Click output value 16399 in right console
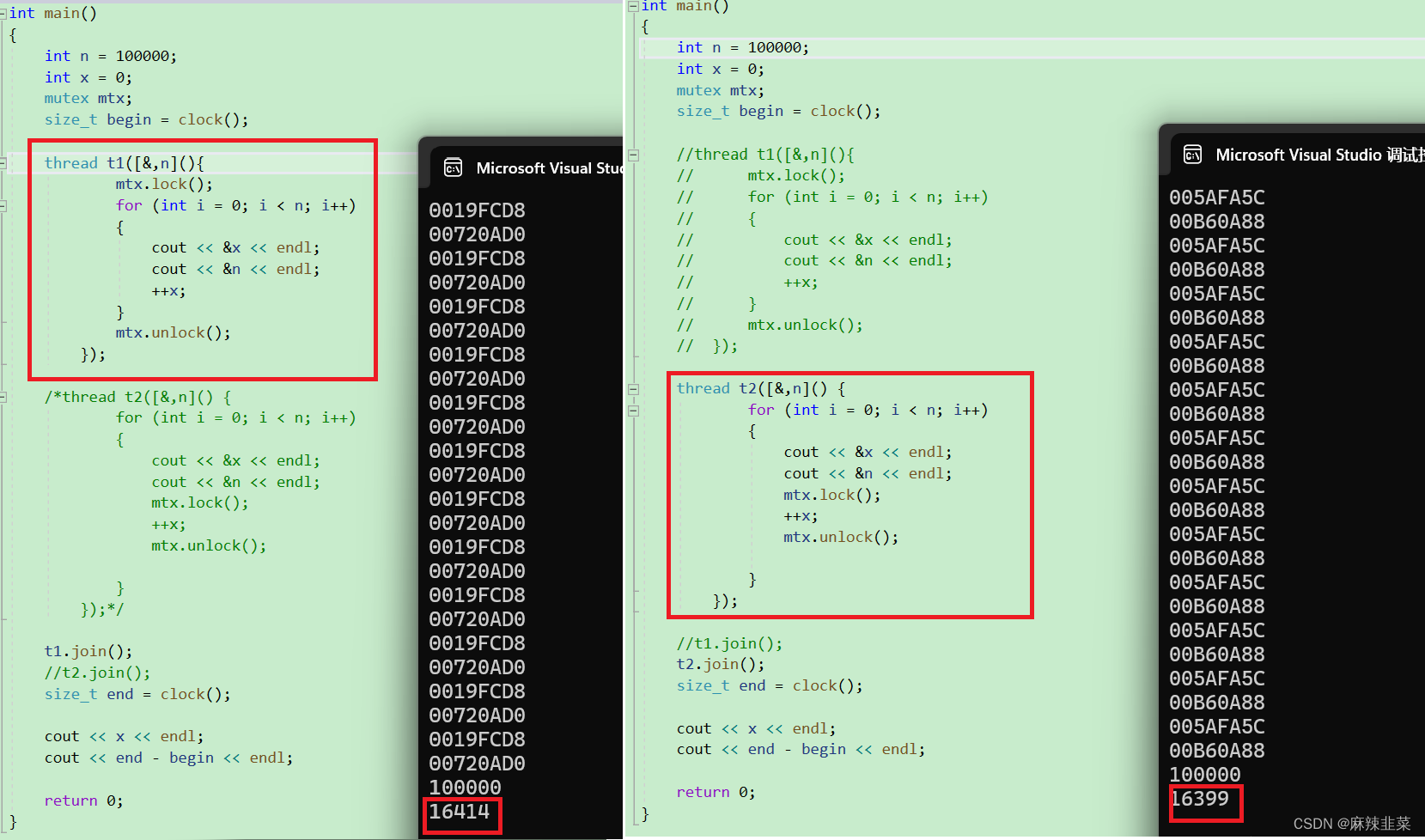The image size is (1425, 840). tap(1200, 799)
